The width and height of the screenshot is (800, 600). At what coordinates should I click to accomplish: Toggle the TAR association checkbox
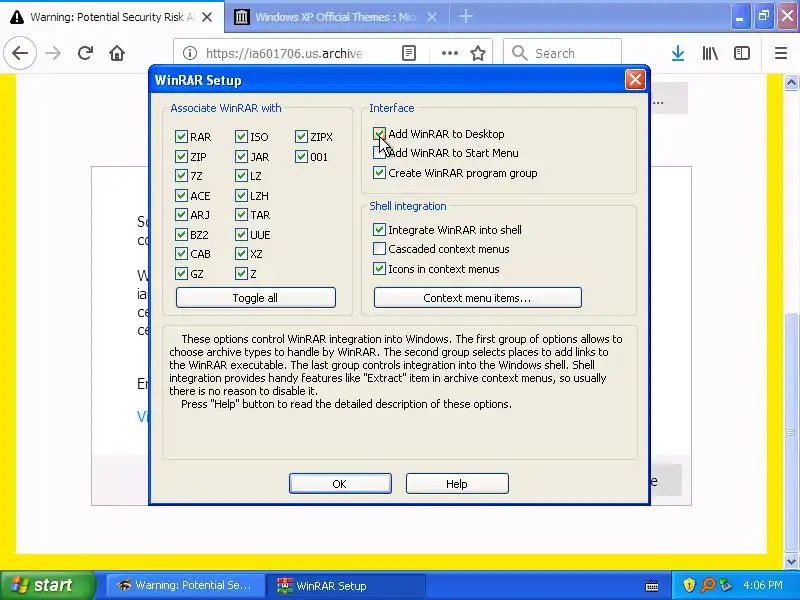coord(241,215)
